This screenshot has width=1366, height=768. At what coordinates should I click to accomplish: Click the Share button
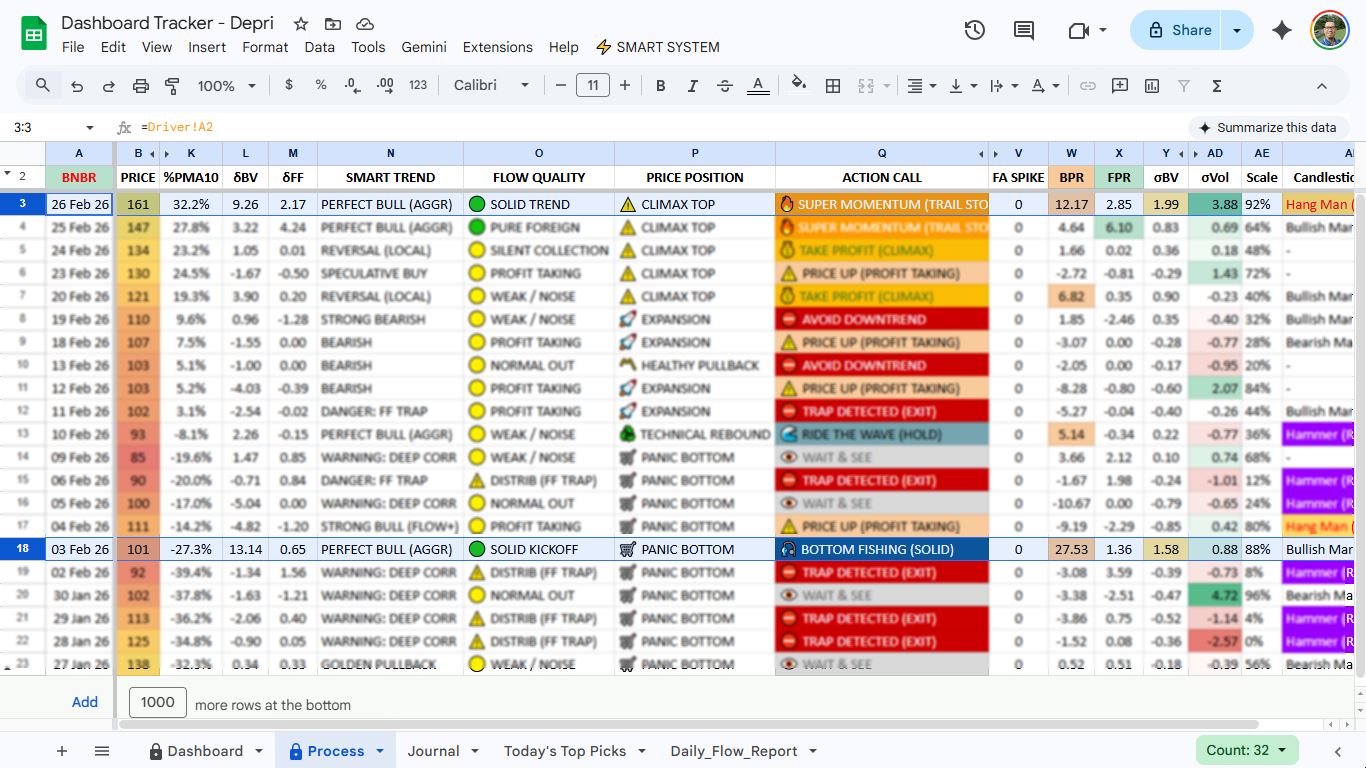pyautogui.click(x=1179, y=30)
